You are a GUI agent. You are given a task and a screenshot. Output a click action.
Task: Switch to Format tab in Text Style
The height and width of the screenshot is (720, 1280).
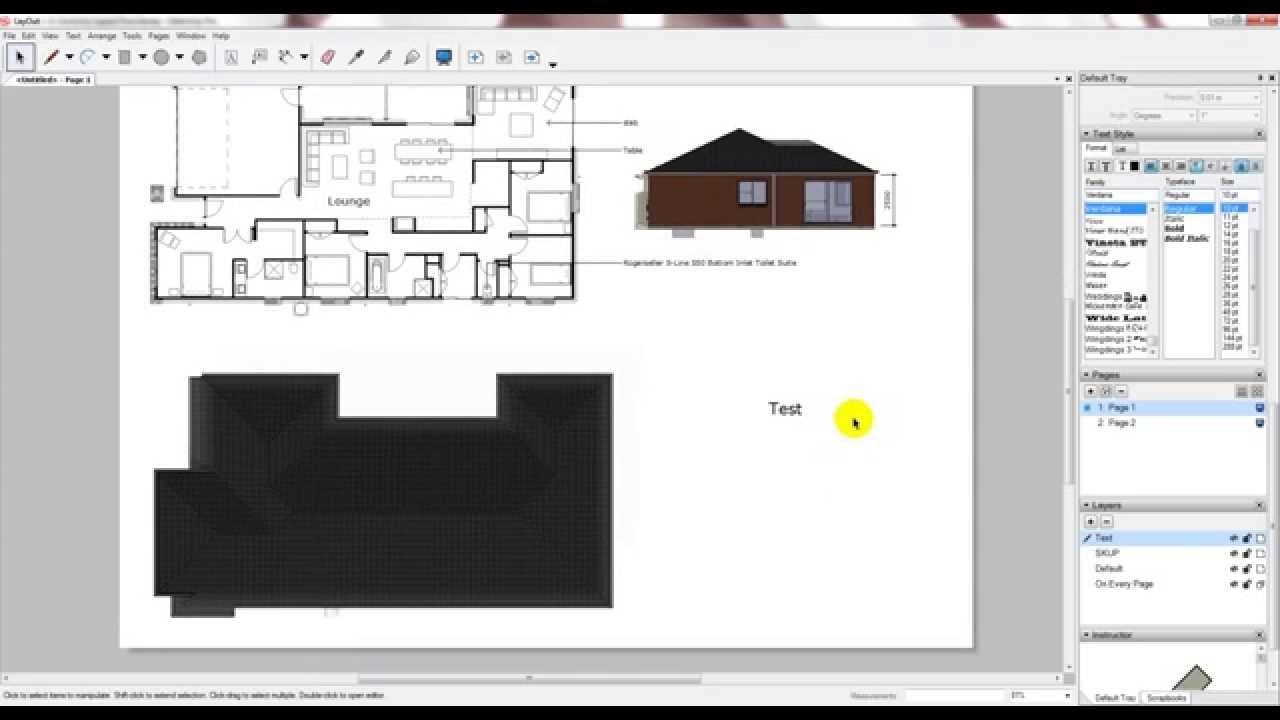pyautogui.click(x=1097, y=148)
